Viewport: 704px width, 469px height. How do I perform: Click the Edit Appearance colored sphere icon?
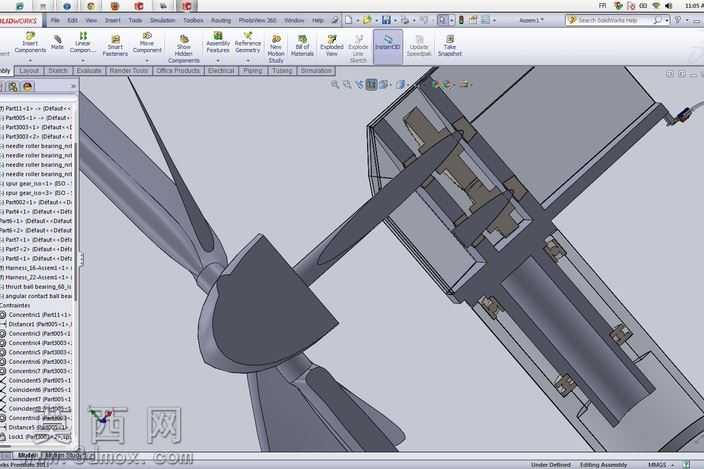(436, 84)
